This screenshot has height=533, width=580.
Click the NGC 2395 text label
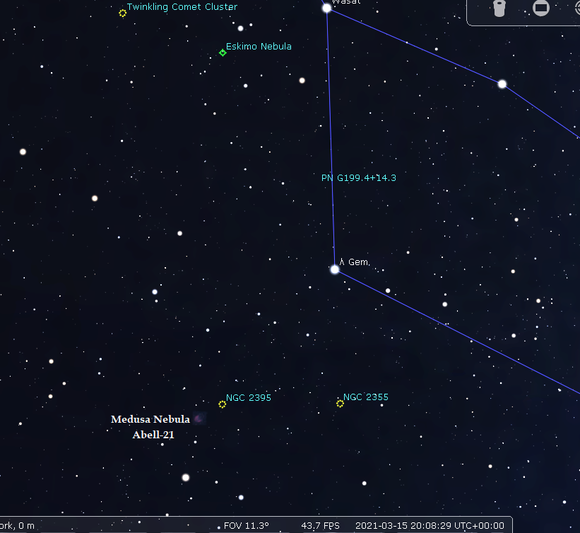coord(249,398)
